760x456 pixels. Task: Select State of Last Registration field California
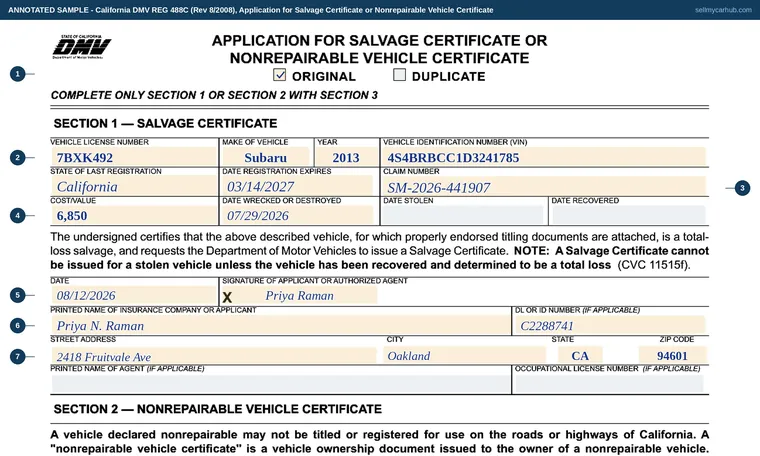coord(134,187)
